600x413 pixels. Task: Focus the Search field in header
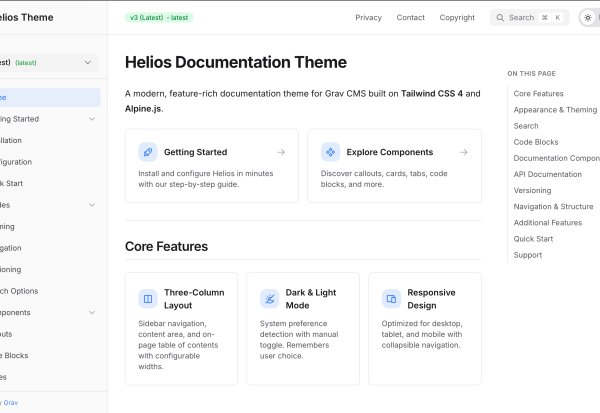530,18
